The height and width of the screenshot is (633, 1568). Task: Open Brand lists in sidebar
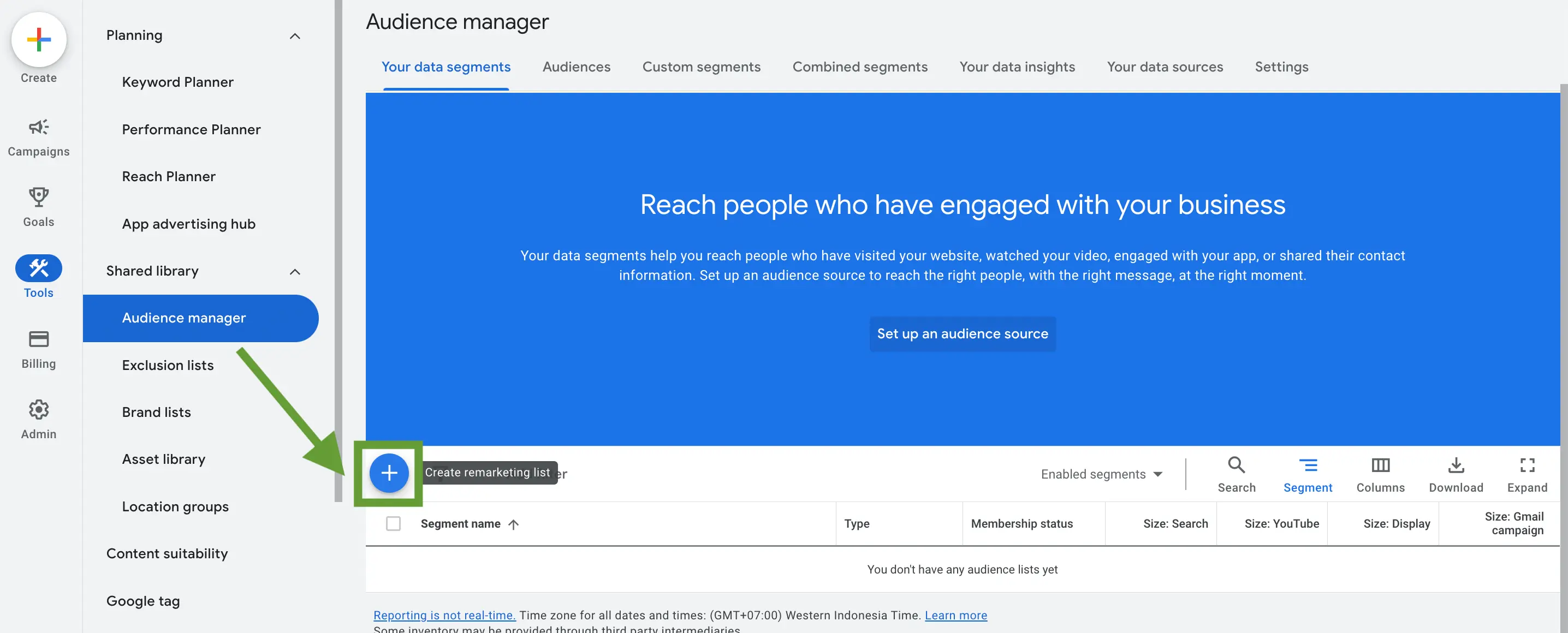pos(157,412)
